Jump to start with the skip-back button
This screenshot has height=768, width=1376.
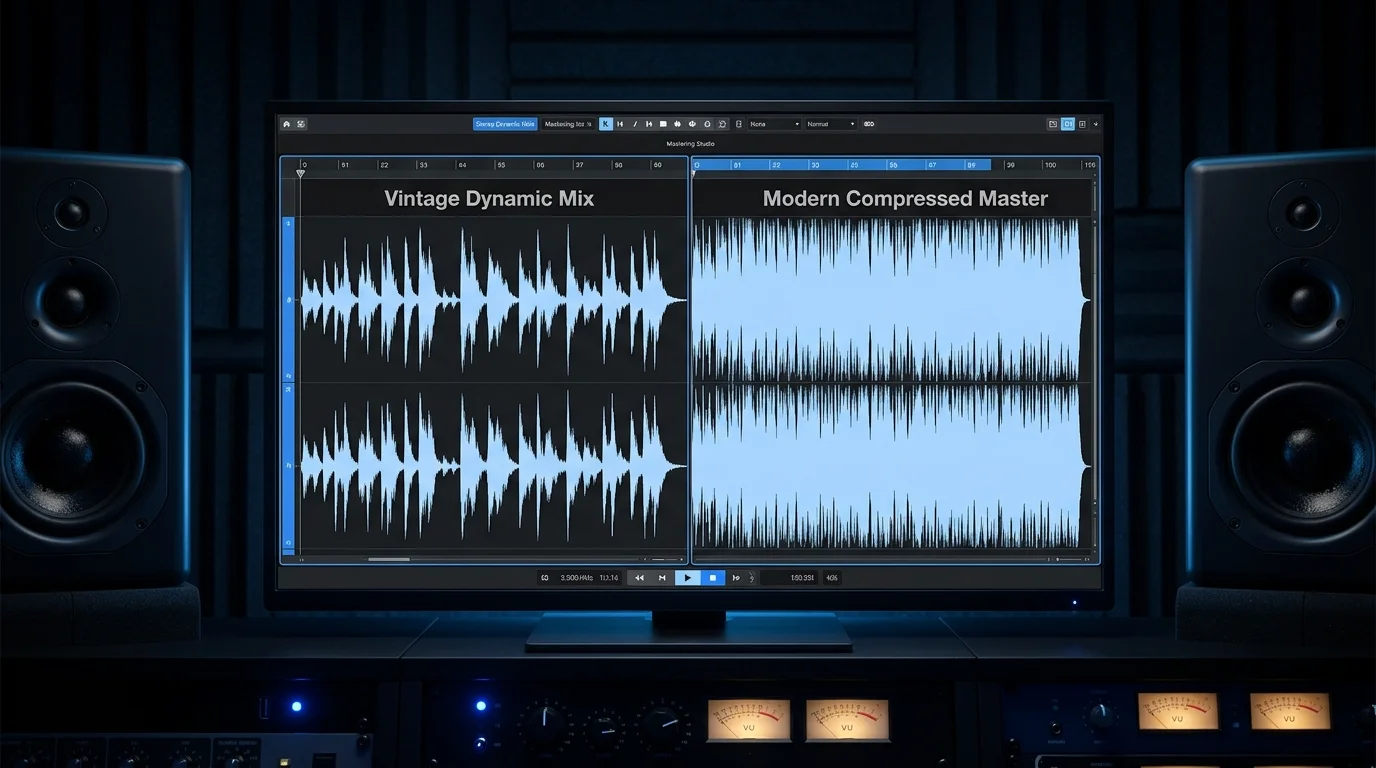[x=662, y=578]
